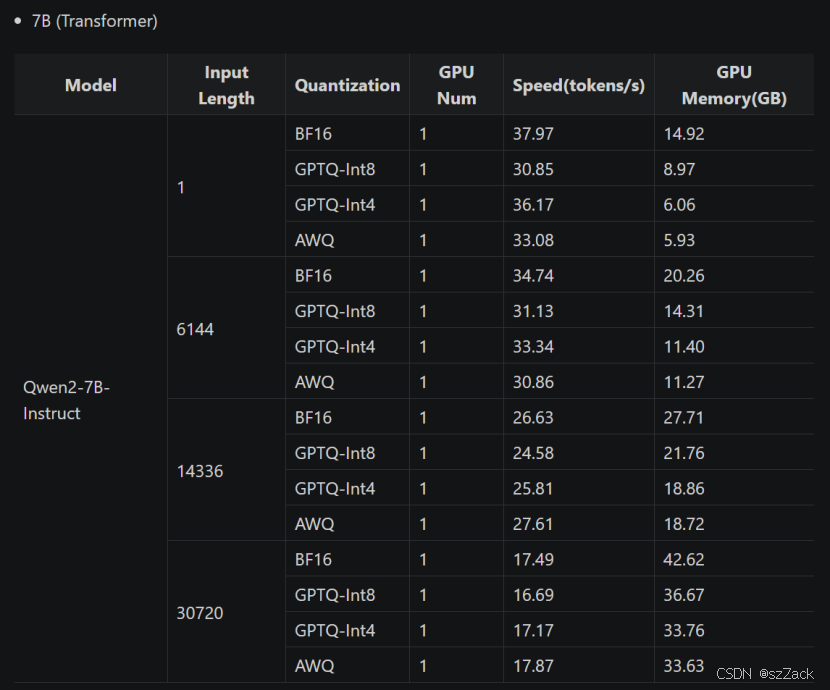
Task: Click GPU memory value 18.72
Action: pos(684,523)
